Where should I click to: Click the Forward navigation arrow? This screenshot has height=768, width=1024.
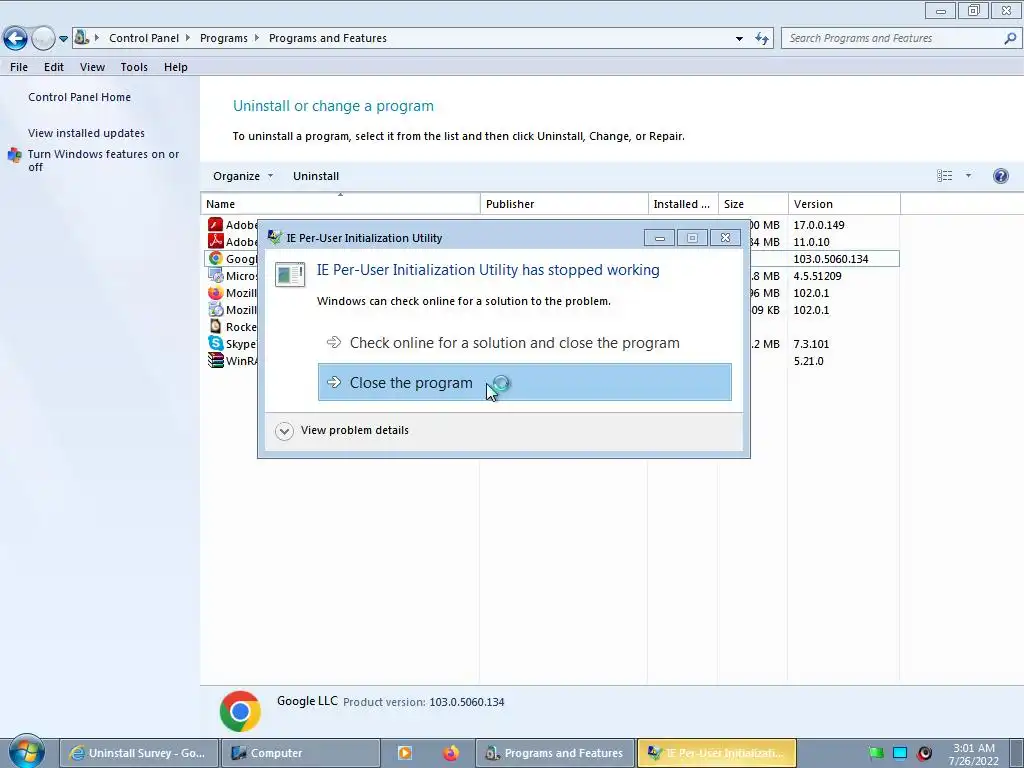click(43, 39)
